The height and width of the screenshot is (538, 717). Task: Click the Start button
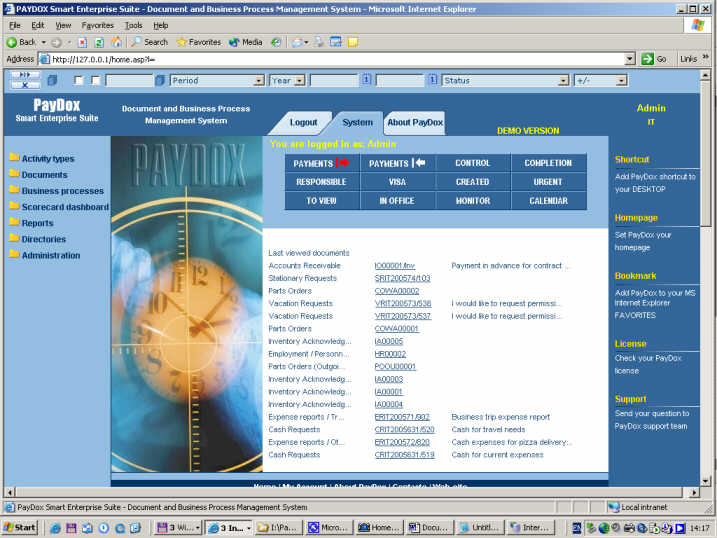coord(19,527)
